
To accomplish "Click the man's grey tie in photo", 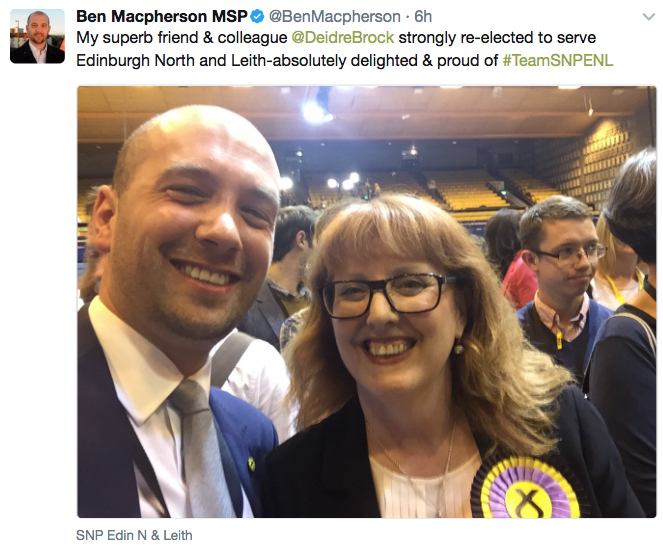I will point(202,448).
